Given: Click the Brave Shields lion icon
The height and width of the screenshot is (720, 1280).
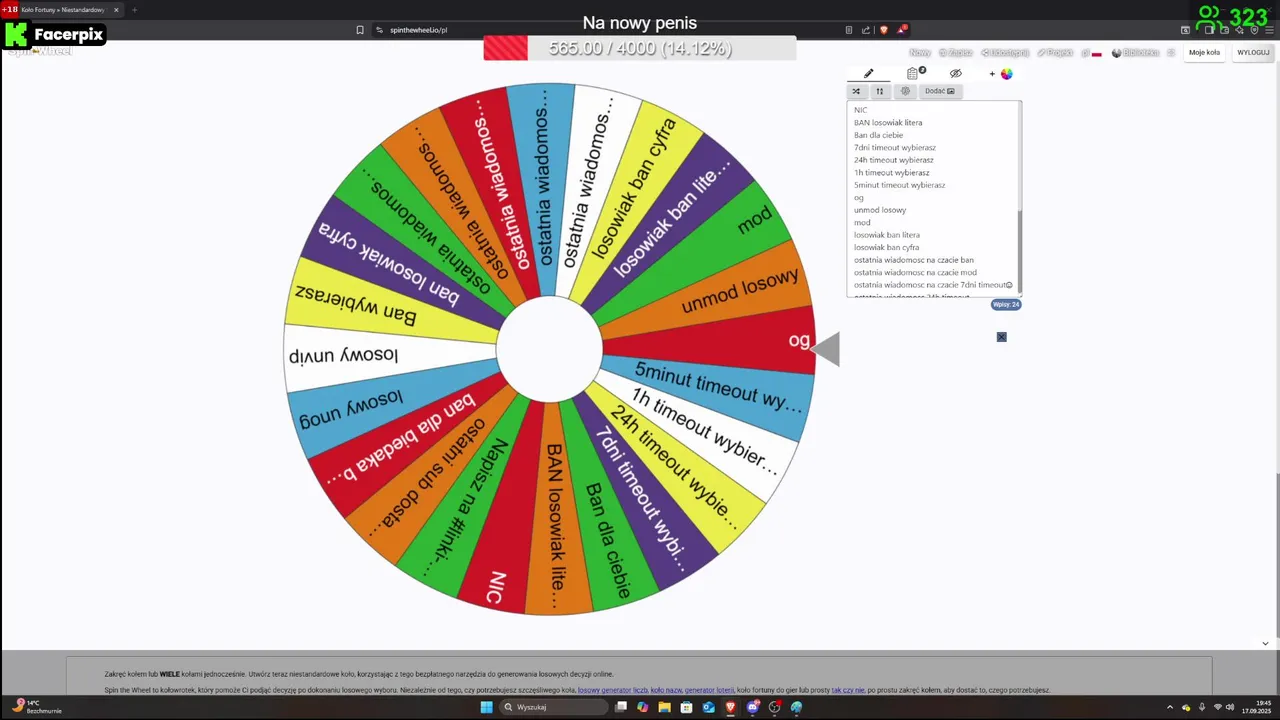Looking at the screenshot, I should [x=883, y=30].
